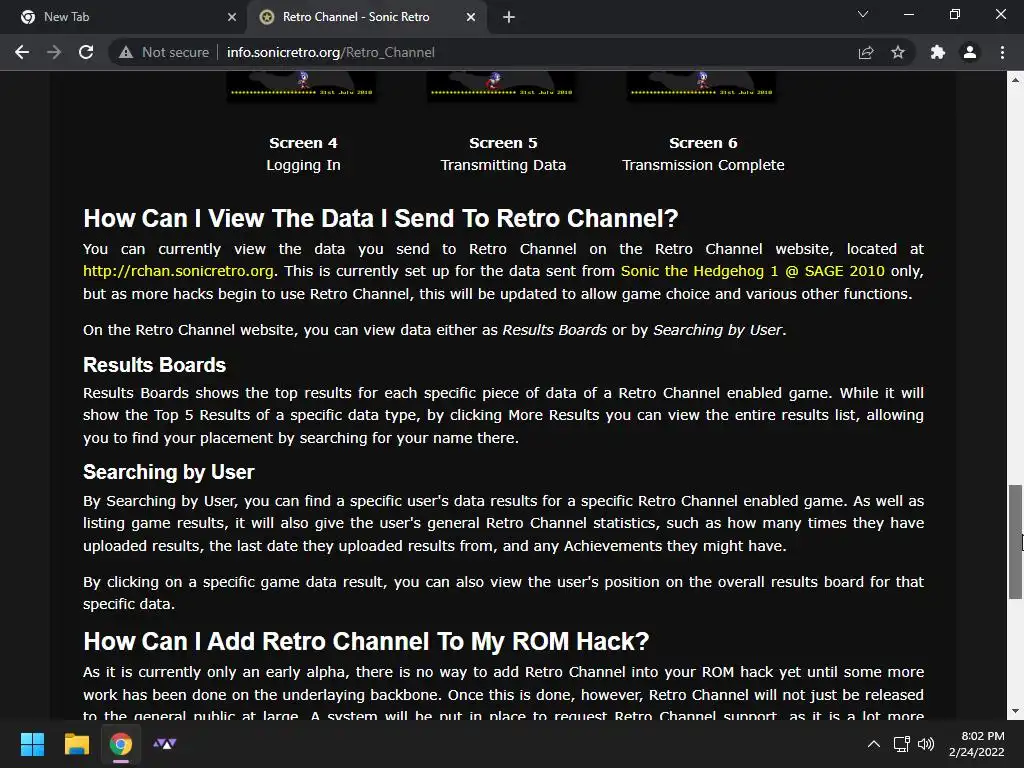Select the Retro Channel - Sonic Retro tab

(366, 17)
